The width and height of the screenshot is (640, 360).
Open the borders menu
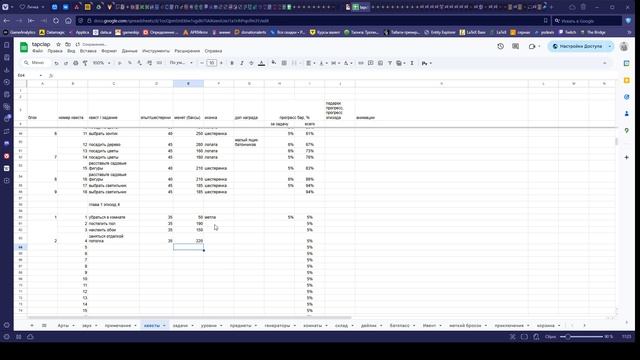point(284,63)
